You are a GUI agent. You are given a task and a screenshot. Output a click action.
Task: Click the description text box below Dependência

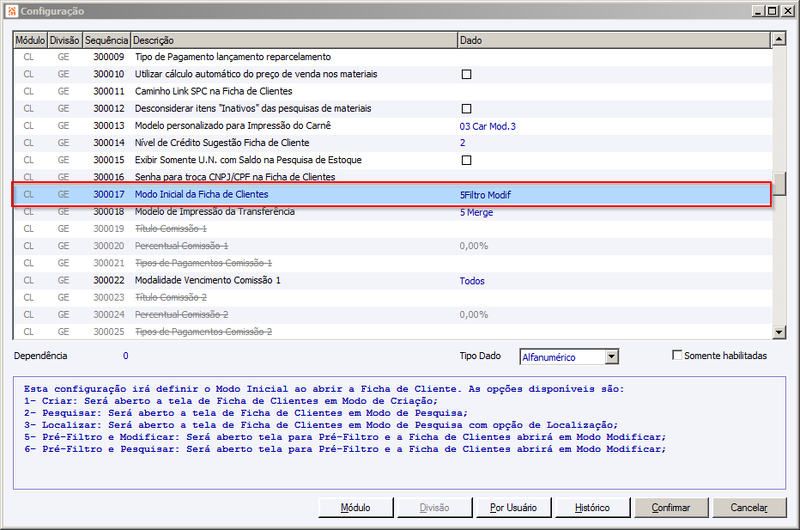[399, 433]
